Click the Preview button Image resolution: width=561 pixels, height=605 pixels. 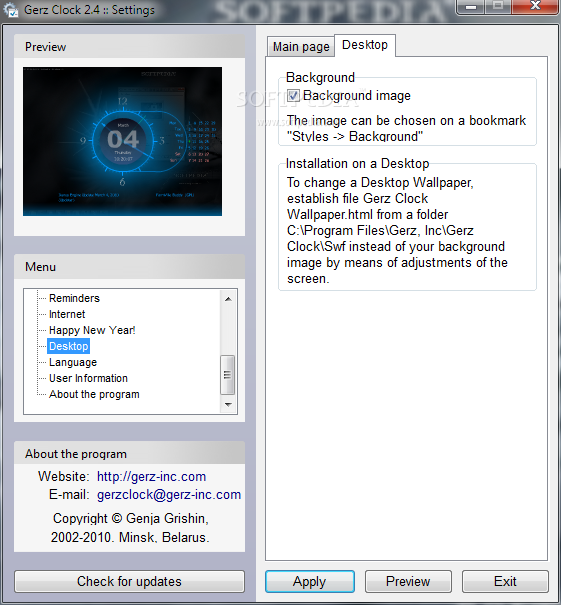pos(408,581)
